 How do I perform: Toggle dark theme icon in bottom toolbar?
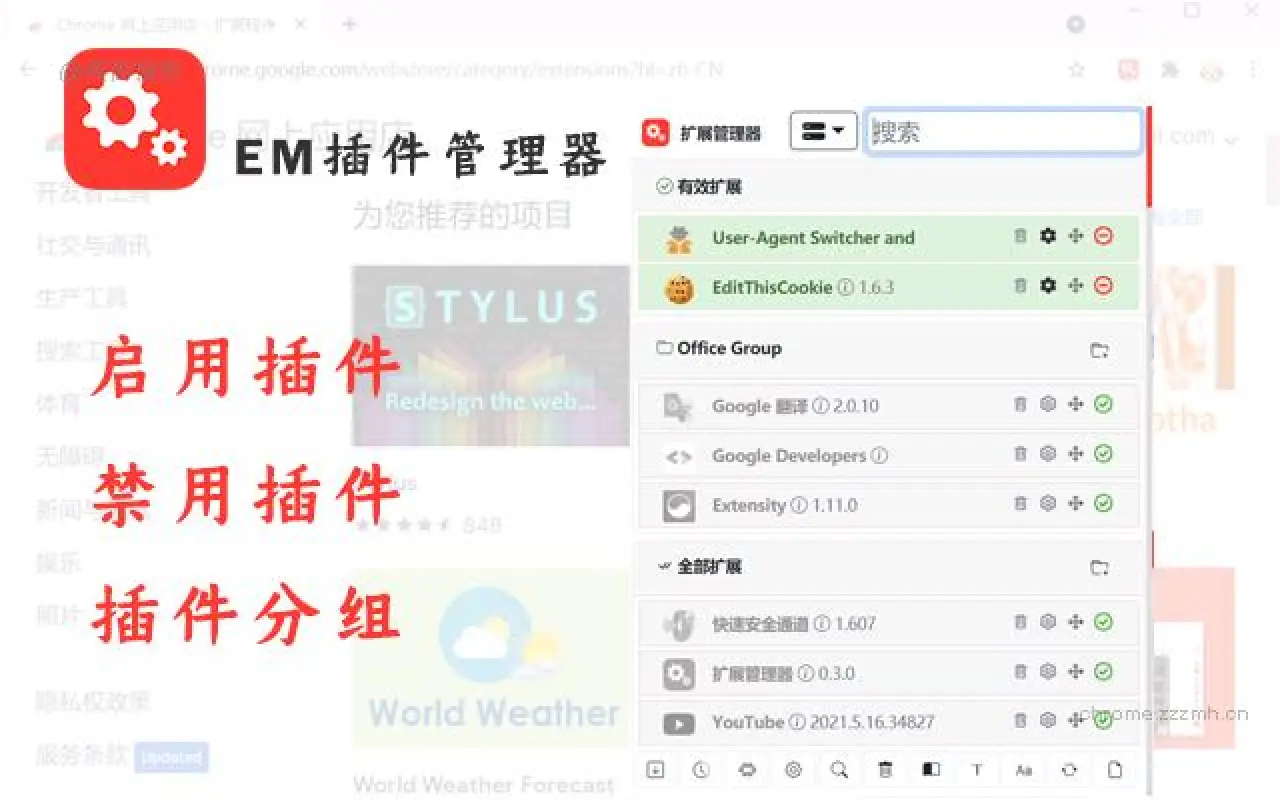point(931,770)
